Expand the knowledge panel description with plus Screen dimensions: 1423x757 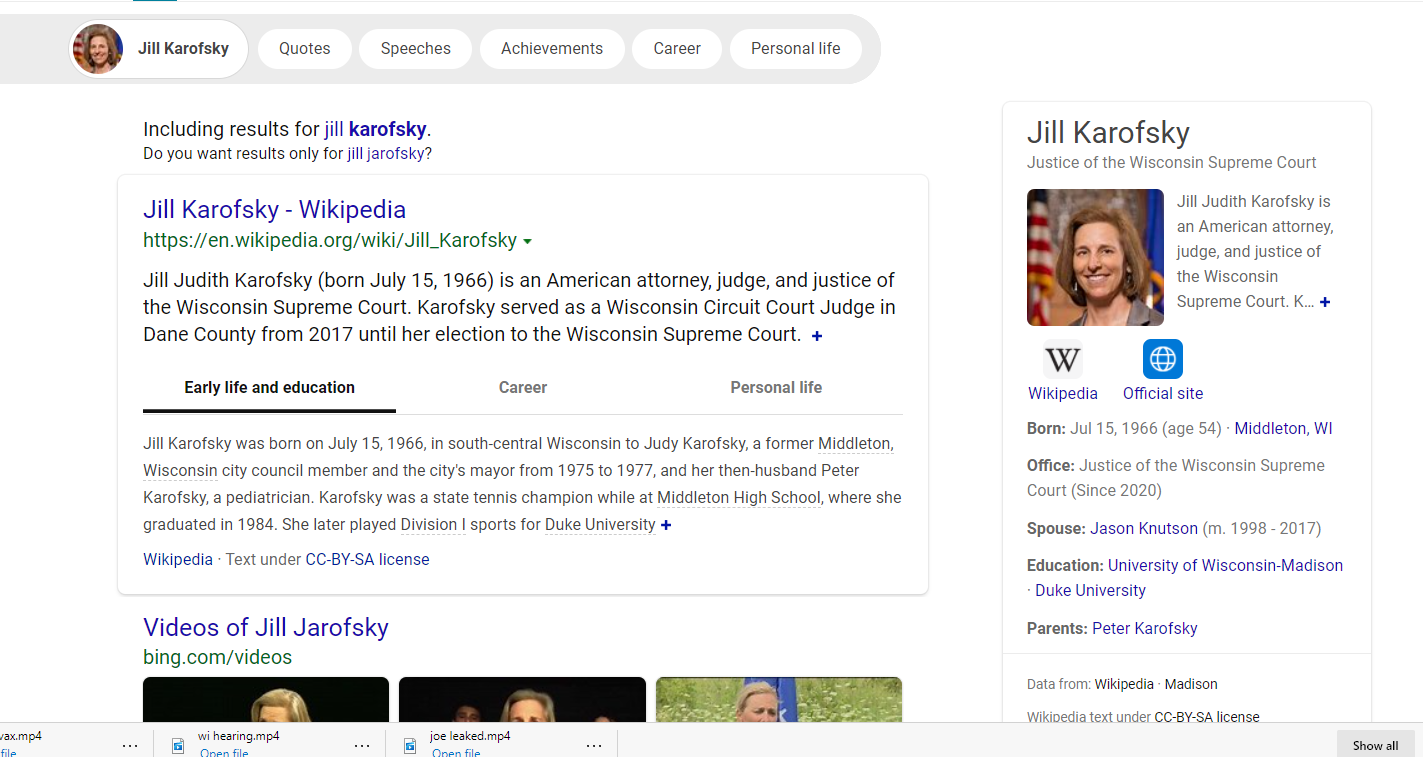(x=1325, y=302)
